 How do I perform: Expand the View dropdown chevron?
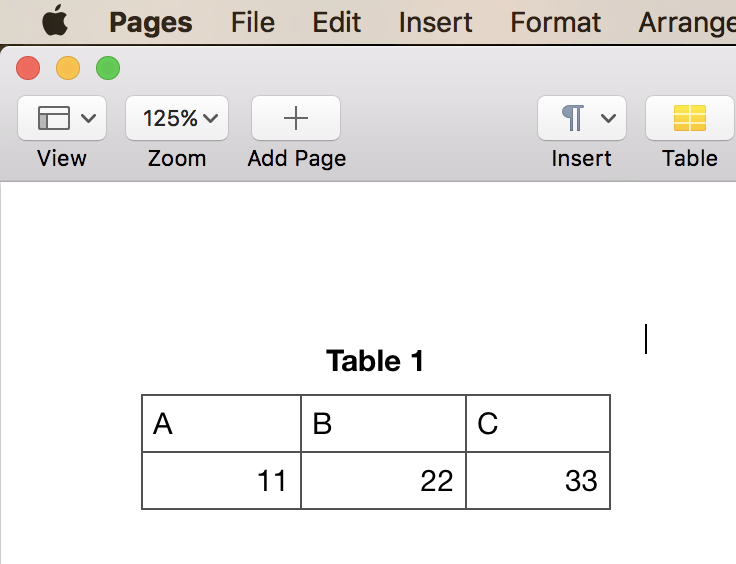pos(88,119)
